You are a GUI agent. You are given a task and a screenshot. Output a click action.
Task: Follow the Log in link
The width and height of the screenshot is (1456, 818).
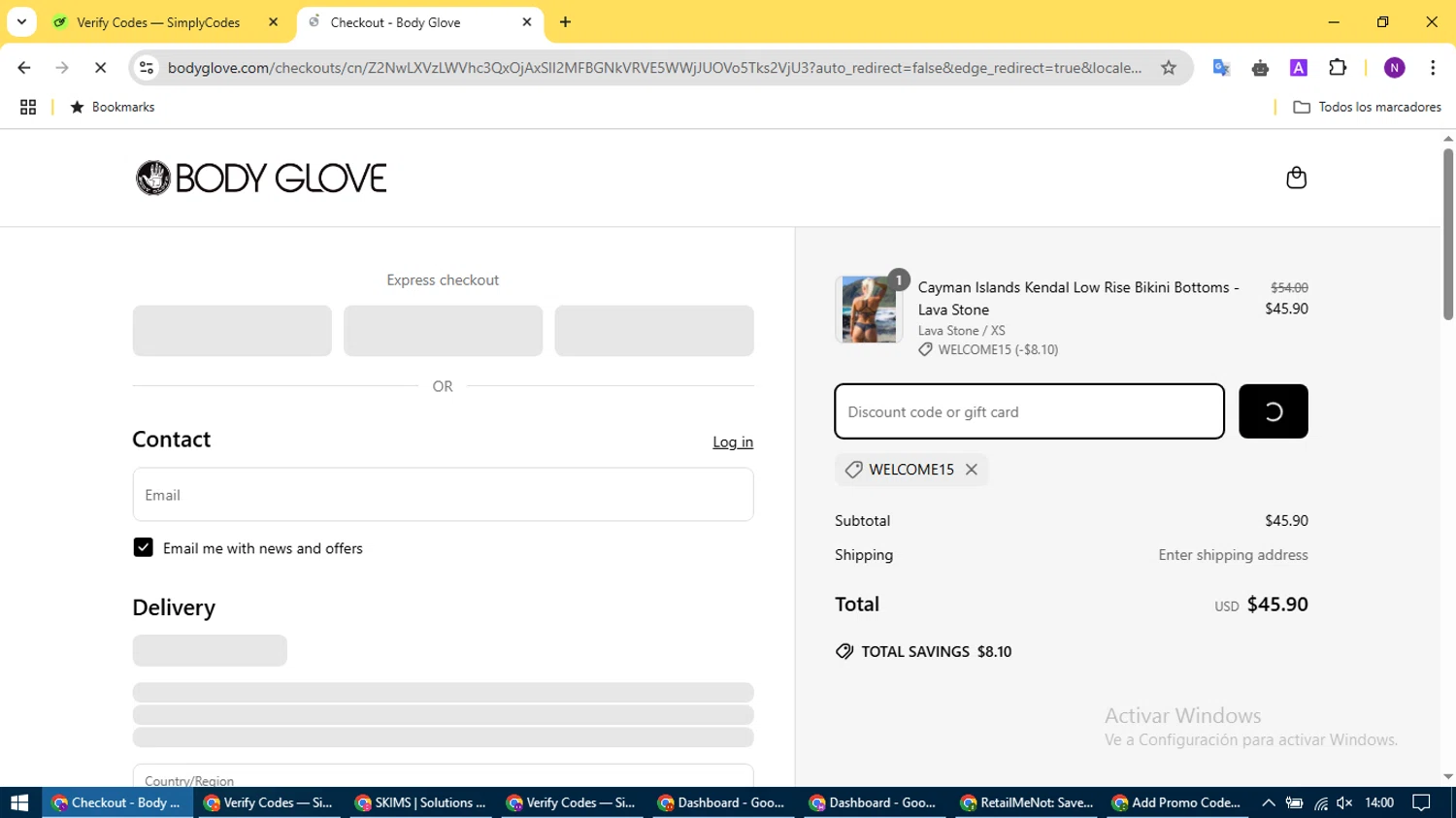point(733,442)
